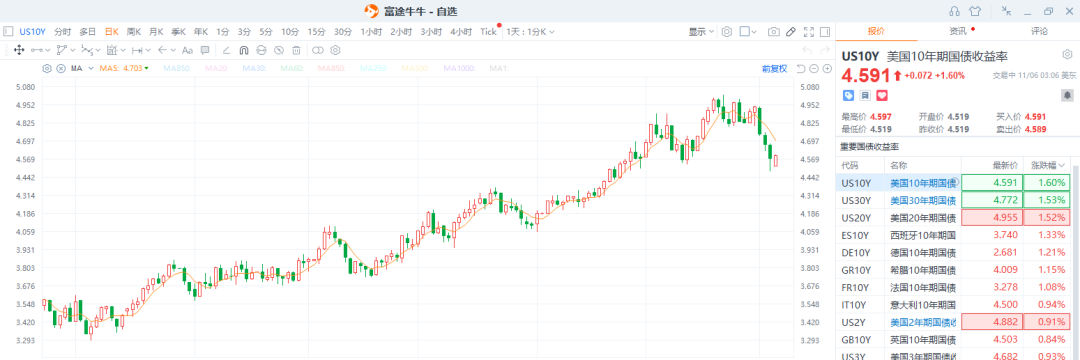Select the Tick timeframe

[488, 32]
